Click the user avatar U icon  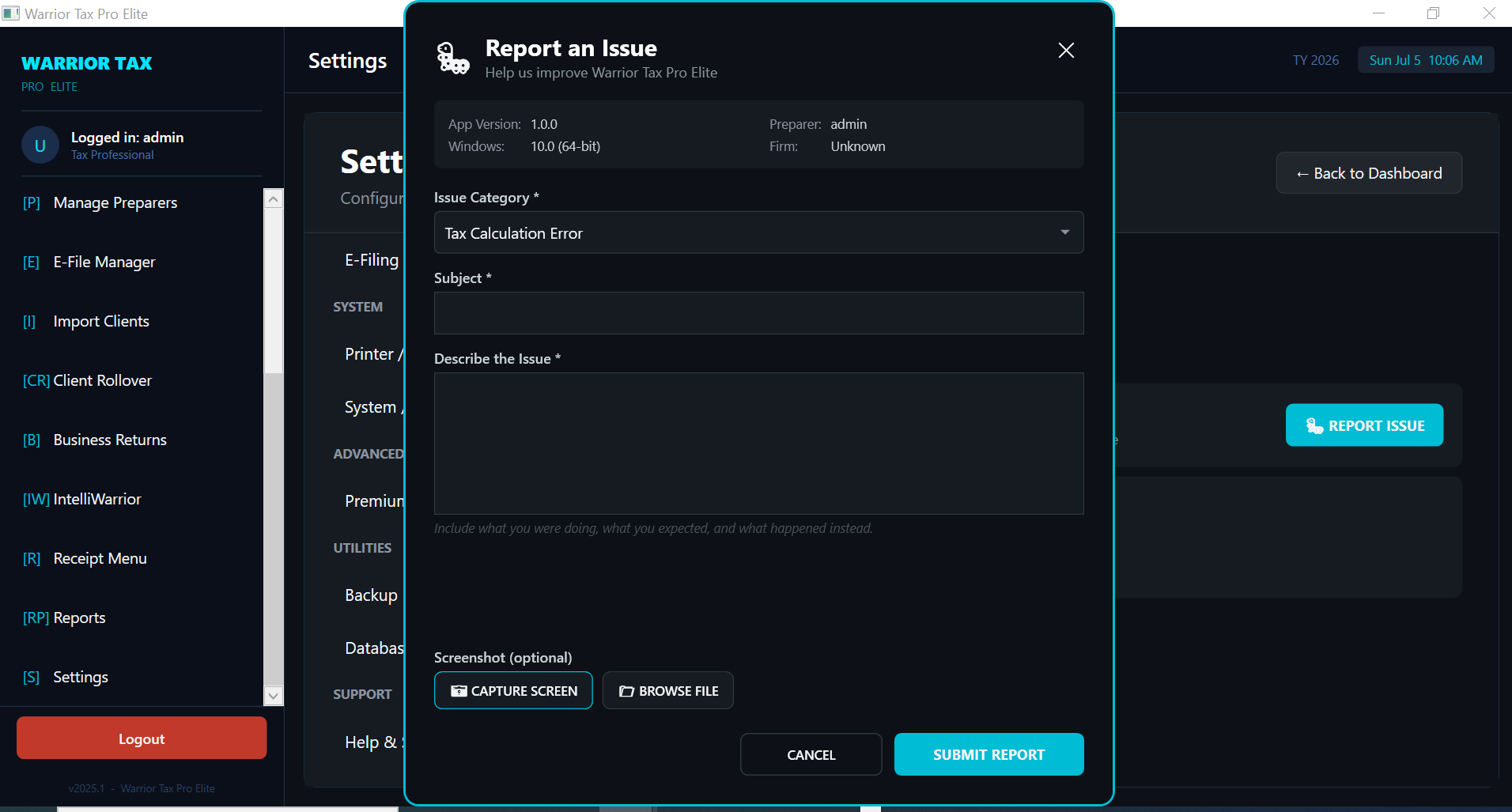tap(40, 145)
